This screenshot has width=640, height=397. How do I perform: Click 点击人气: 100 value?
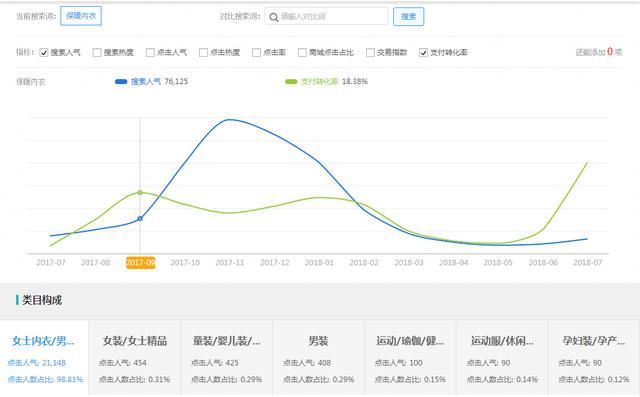pyautogui.click(x=399, y=363)
